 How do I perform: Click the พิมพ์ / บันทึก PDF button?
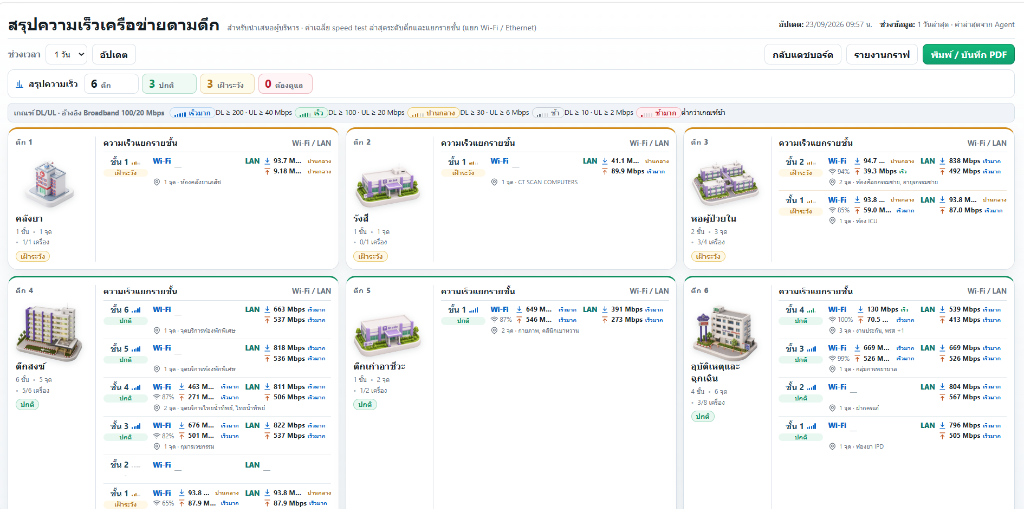pyautogui.click(x=968, y=55)
